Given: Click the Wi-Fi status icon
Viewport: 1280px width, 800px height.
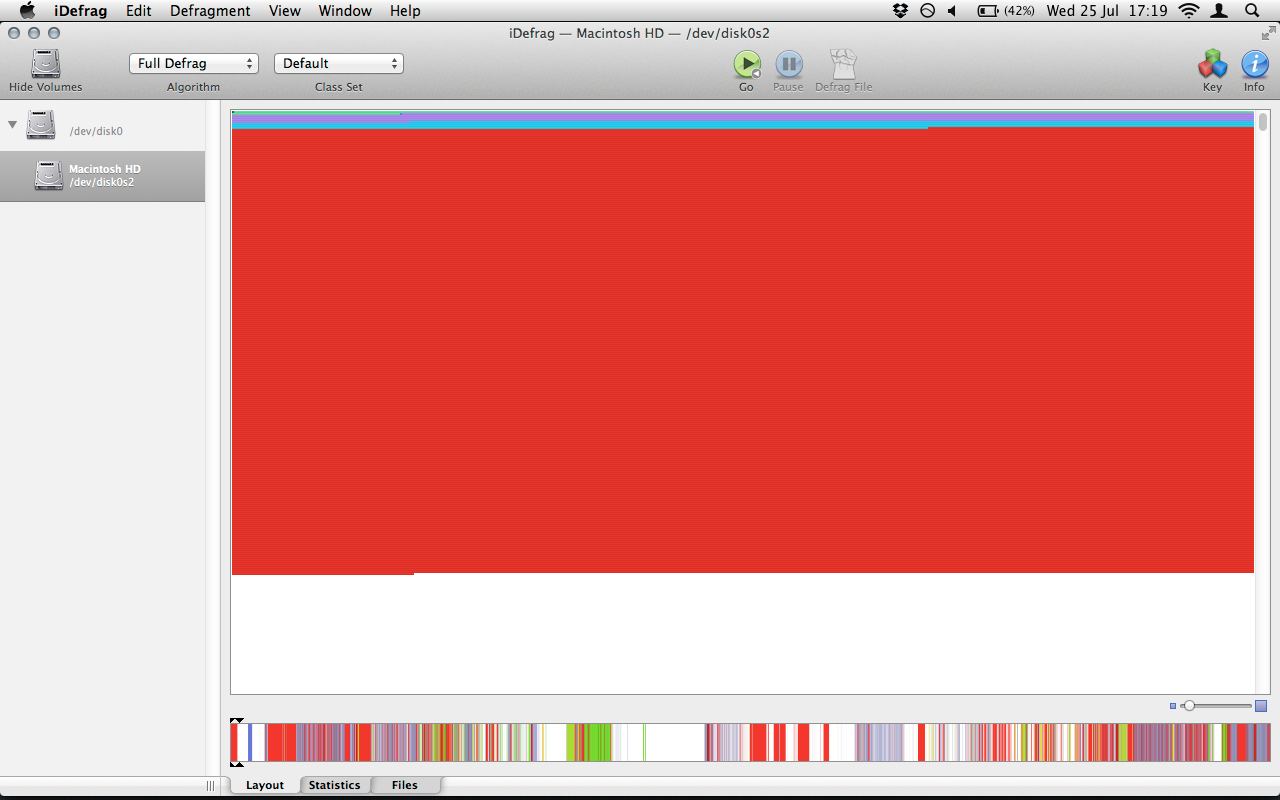Looking at the screenshot, I should point(1189,11).
